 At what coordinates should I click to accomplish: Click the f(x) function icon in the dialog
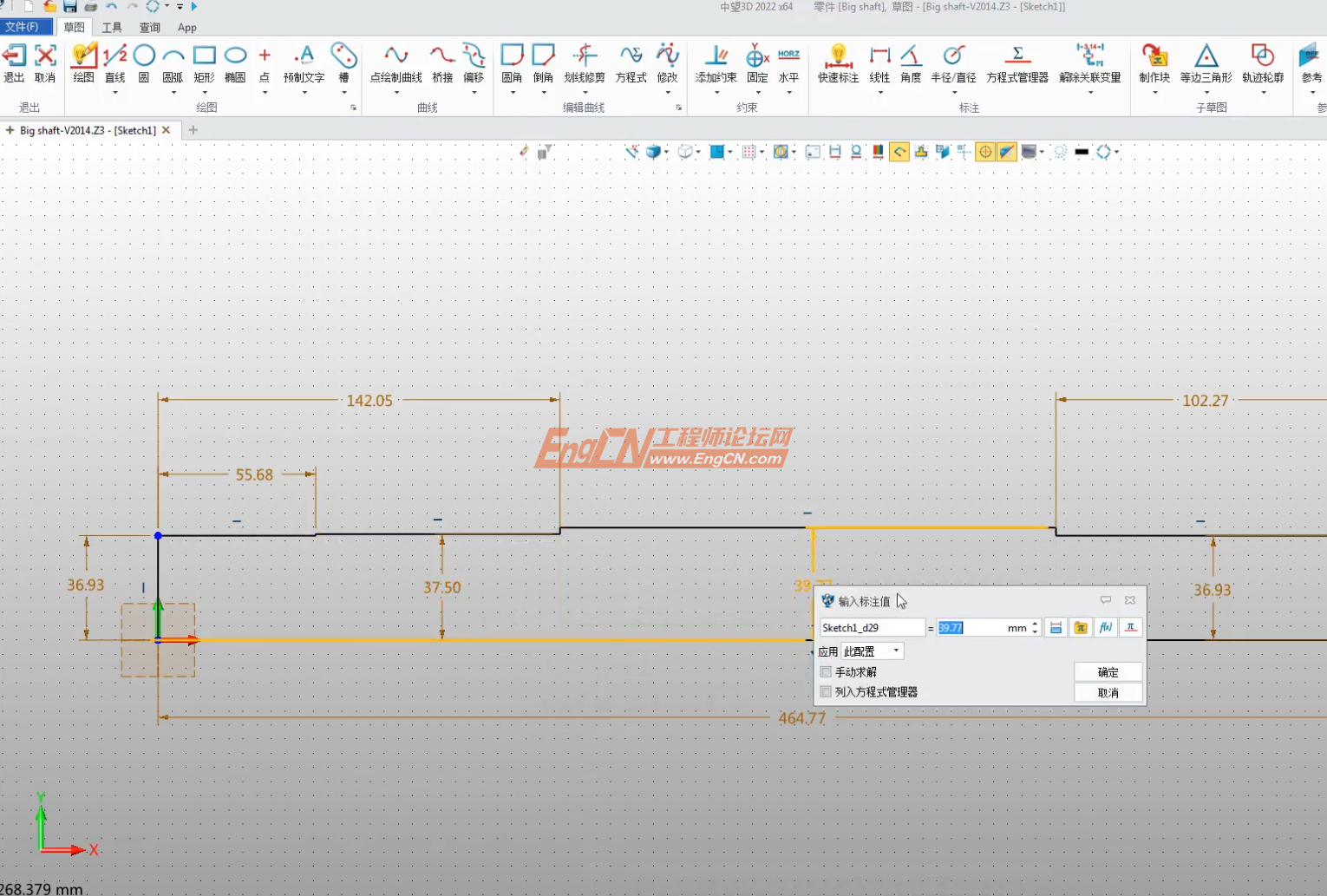pyautogui.click(x=1106, y=627)
